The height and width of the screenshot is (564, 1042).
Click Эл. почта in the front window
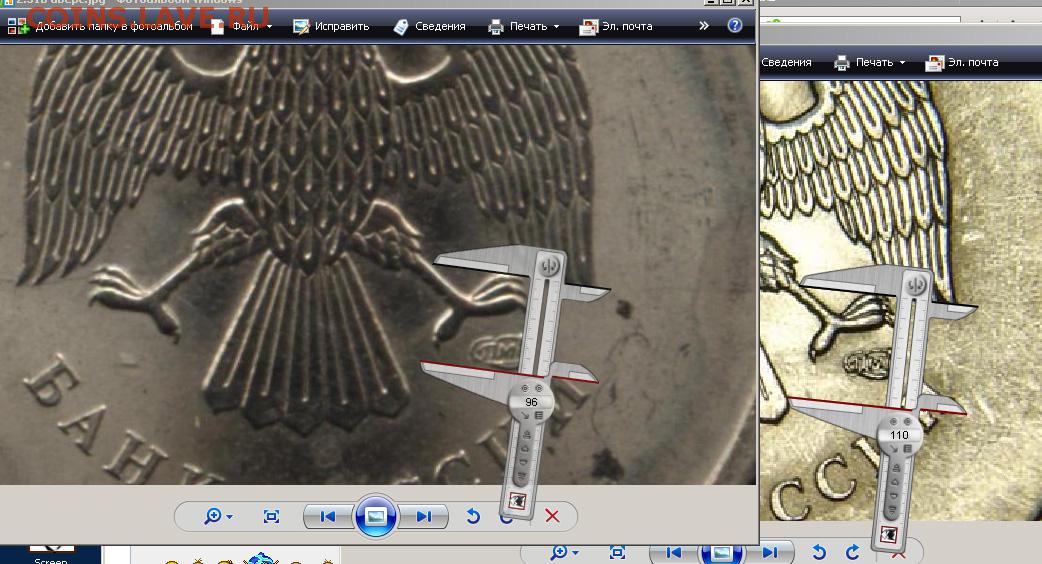[x=616, y=27]
